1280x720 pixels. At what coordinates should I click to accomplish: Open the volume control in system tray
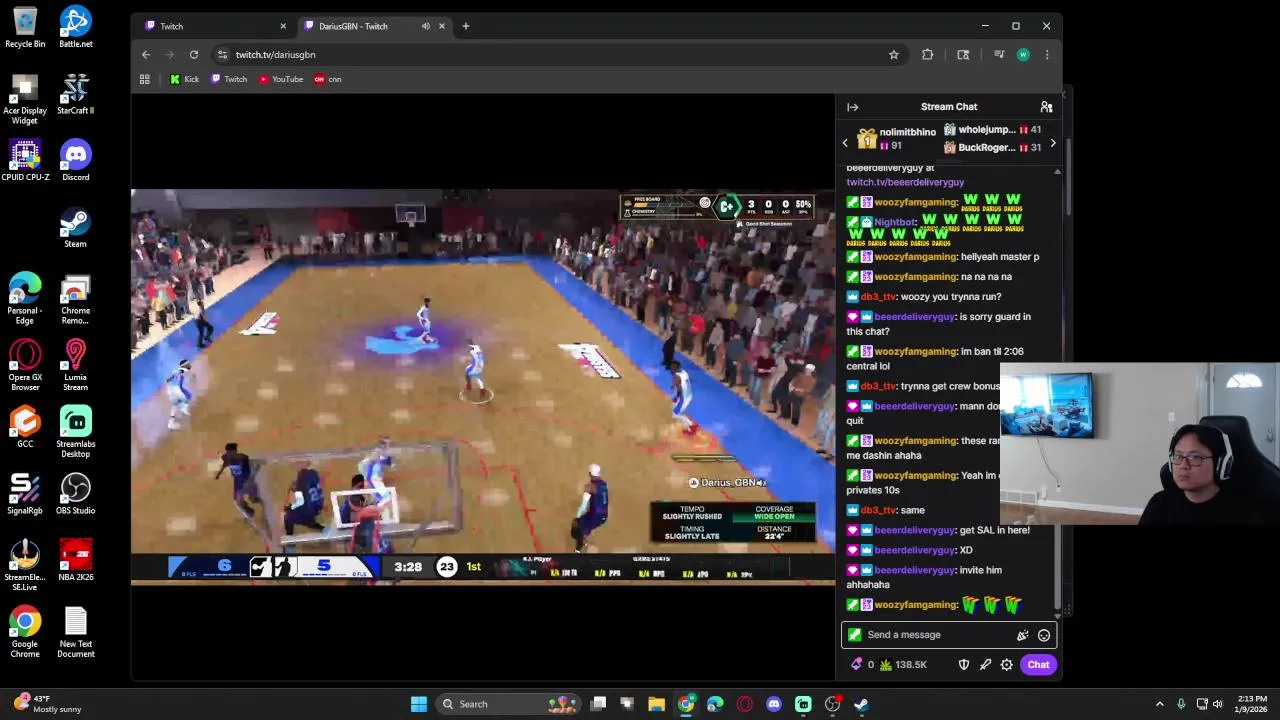pyautogui.click(x=1218, y=704)
